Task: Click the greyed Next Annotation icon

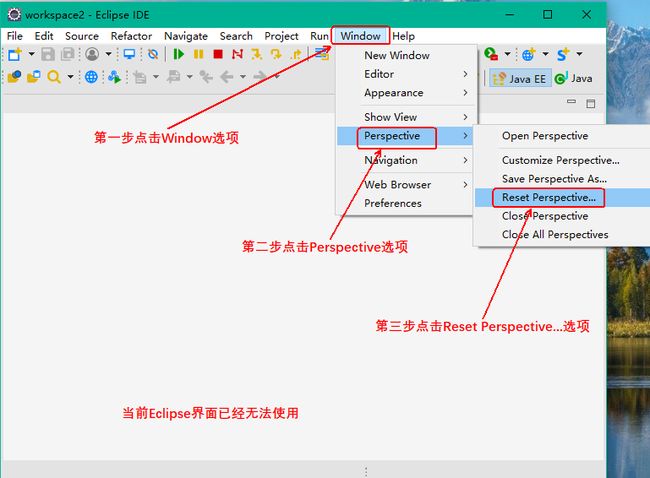Action: pos(140,77)
